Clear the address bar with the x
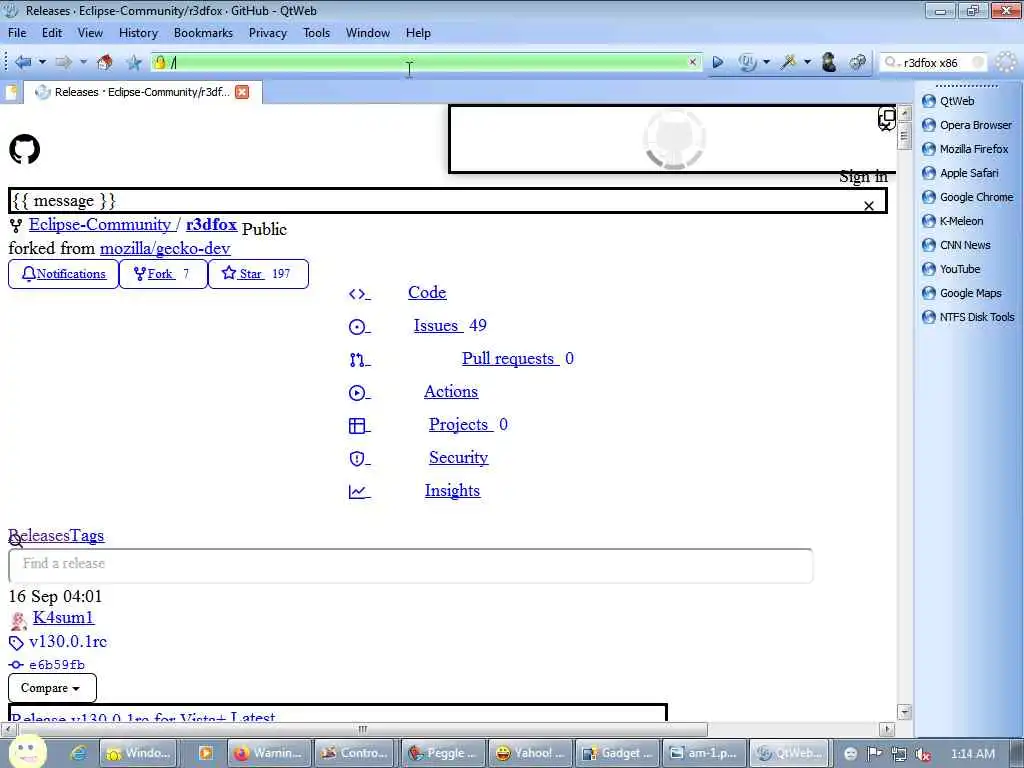This screenshot has width=1024, height=768. point(692,62)
